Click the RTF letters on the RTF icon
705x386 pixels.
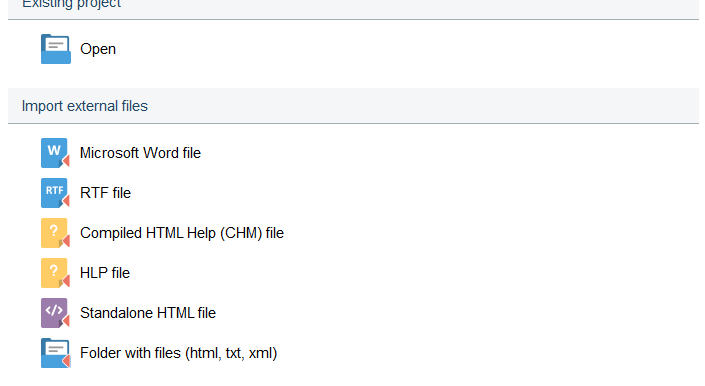click(54, 190)
